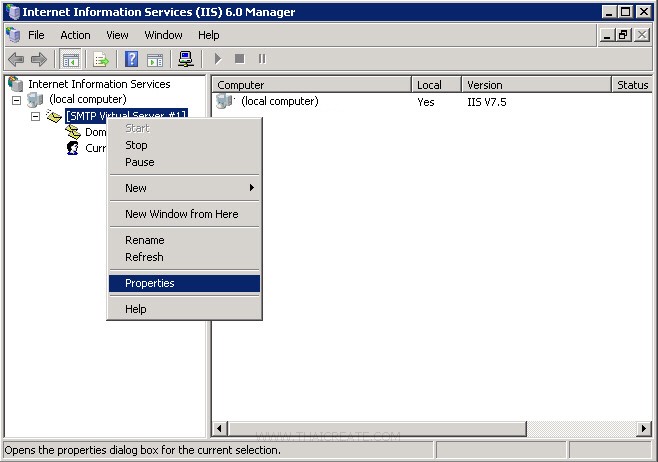Click the Domains node icon in tree
This screenshot has width=658, height=462.
tap(73, 132)
